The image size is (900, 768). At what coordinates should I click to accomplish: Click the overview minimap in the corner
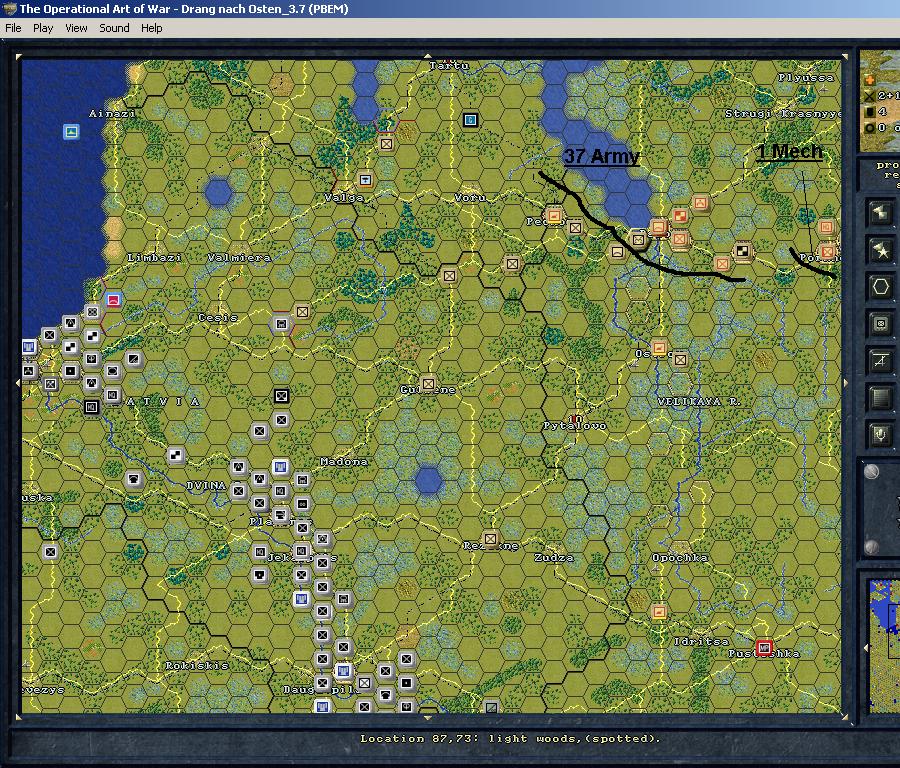tap(885, 646)
